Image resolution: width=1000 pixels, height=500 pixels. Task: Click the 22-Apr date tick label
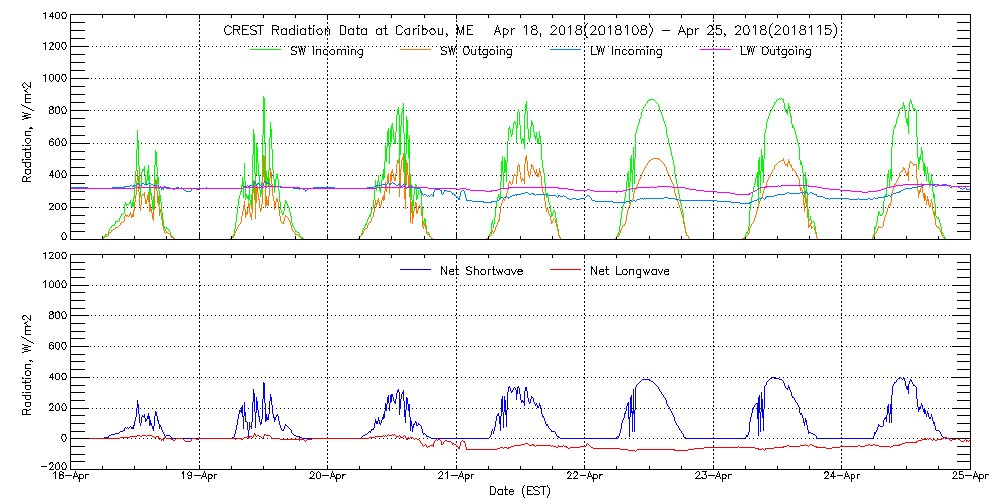[x=585, y=477]
